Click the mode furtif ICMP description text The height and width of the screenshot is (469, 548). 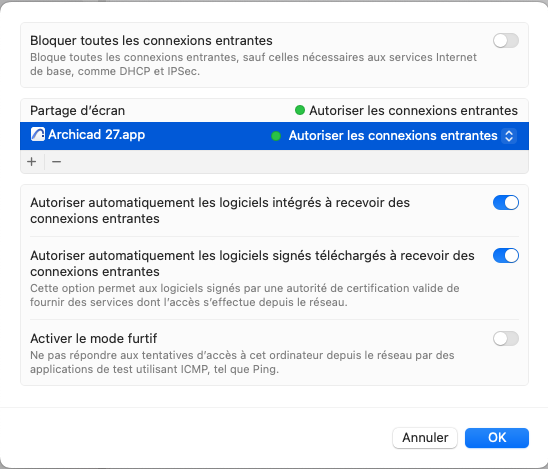(x=242, y=362)
